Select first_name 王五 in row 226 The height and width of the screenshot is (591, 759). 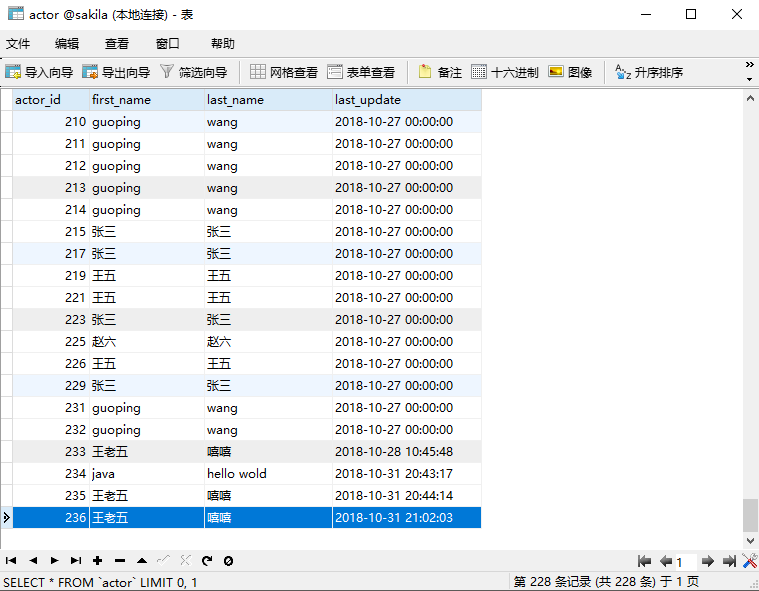pos(147,364)
